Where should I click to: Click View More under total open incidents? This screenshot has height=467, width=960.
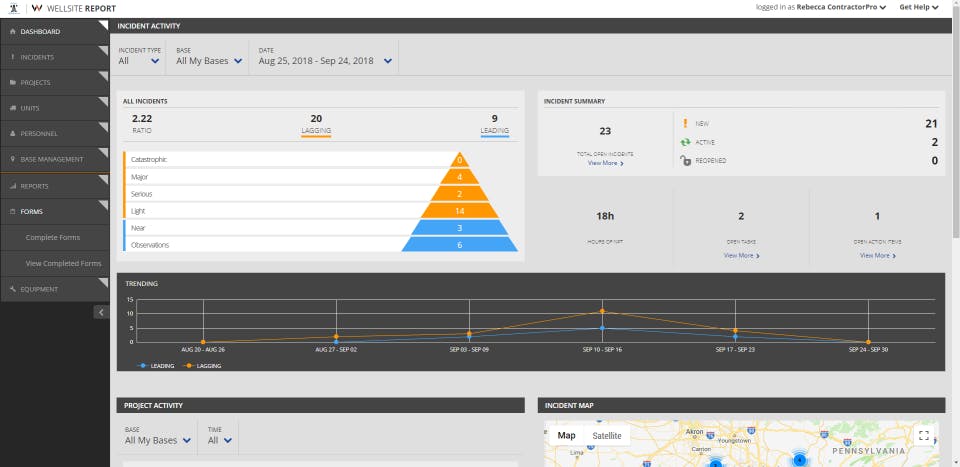606,163
